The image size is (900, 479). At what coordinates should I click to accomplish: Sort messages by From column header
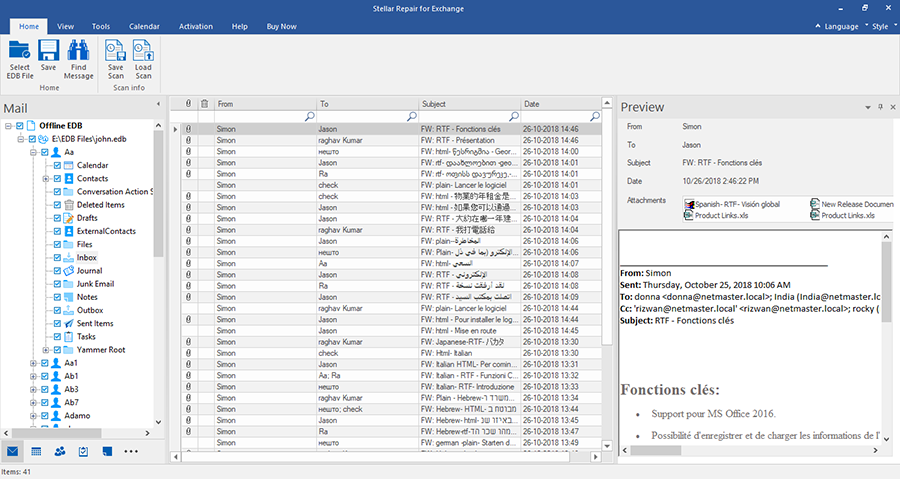point(265,104)
